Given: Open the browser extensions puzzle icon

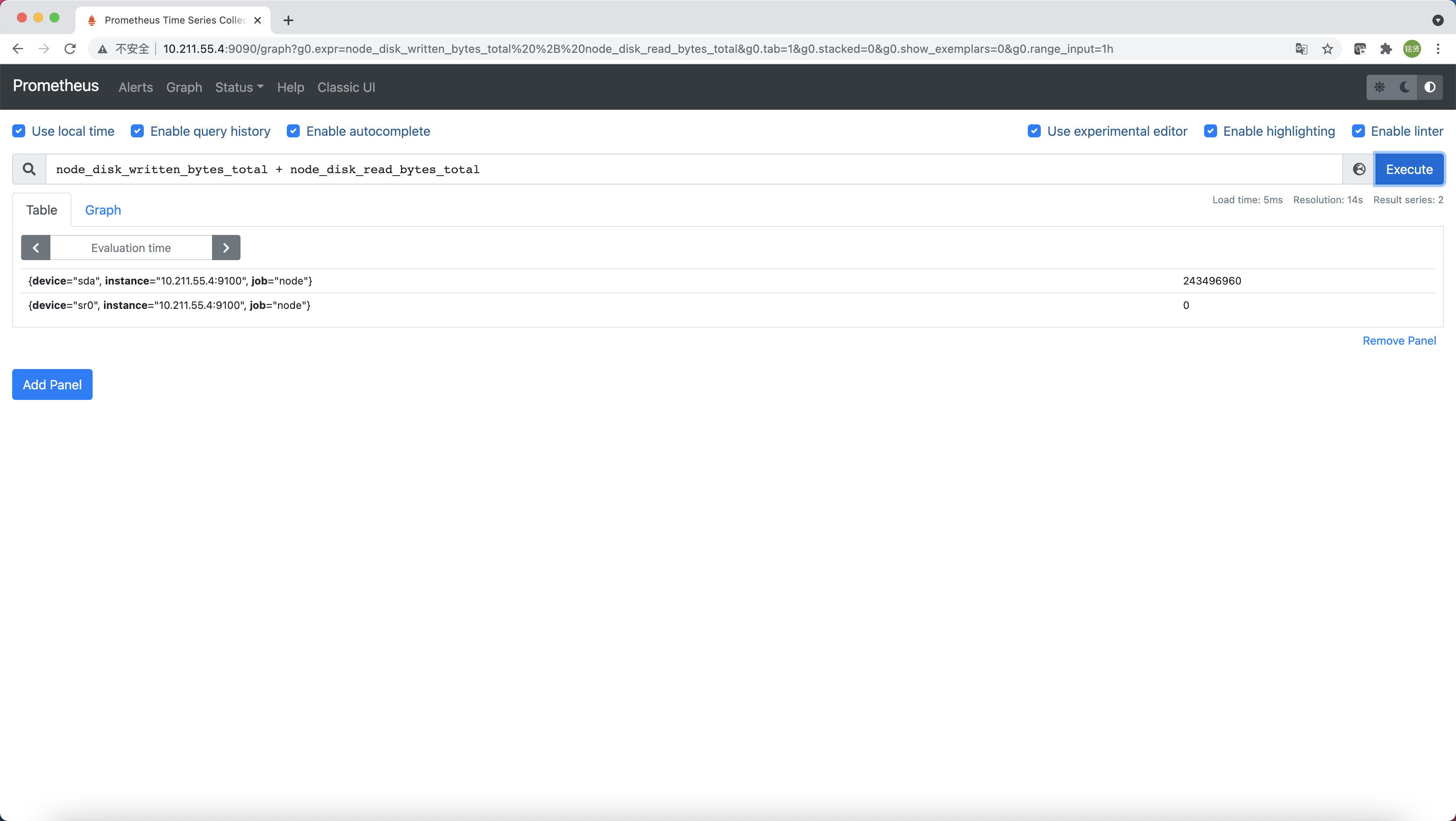Looking at the screenshot, I should (x=1386, y=49).
